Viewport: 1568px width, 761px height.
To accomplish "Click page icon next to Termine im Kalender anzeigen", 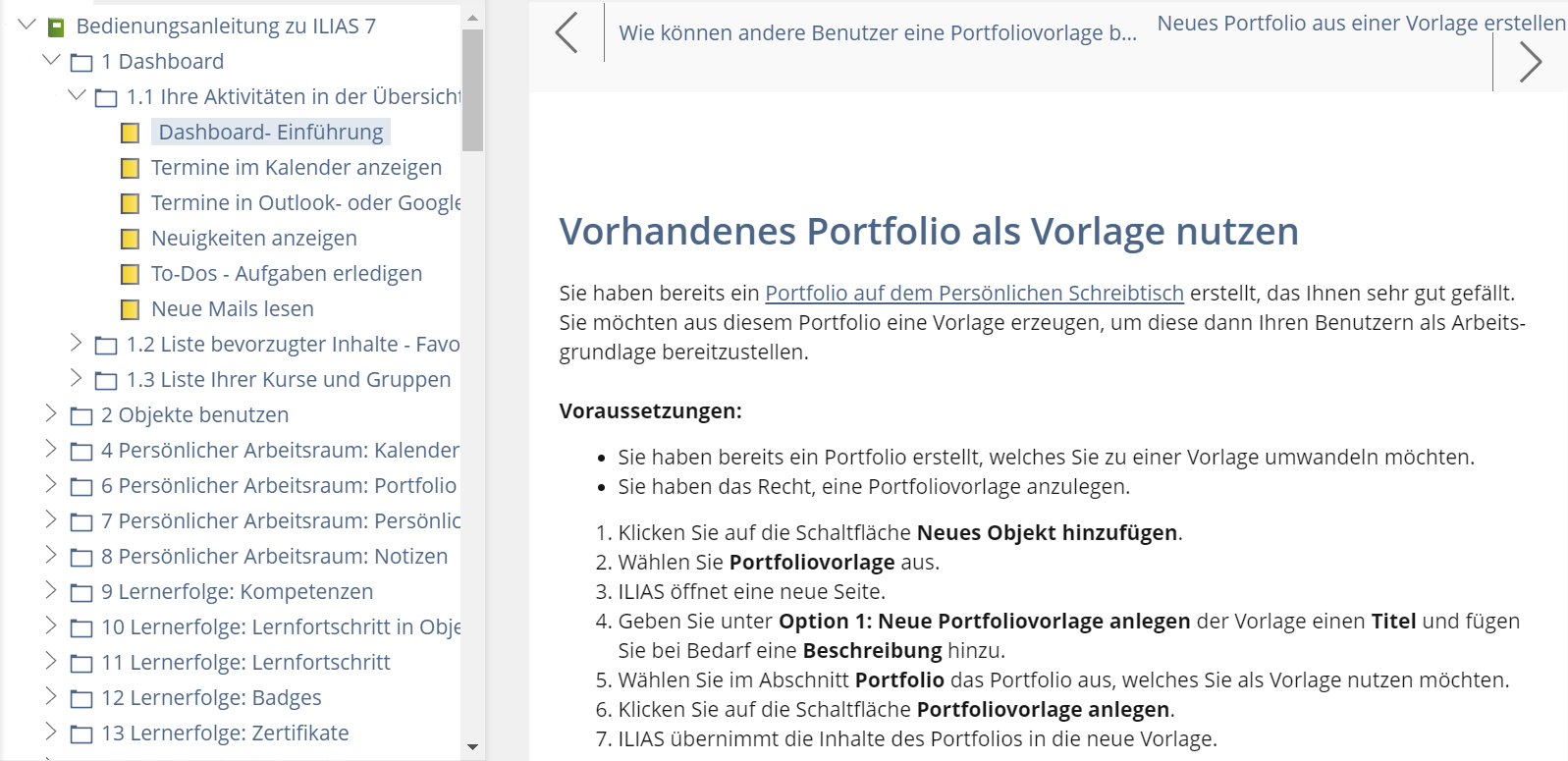I will [x=130, y=168].
